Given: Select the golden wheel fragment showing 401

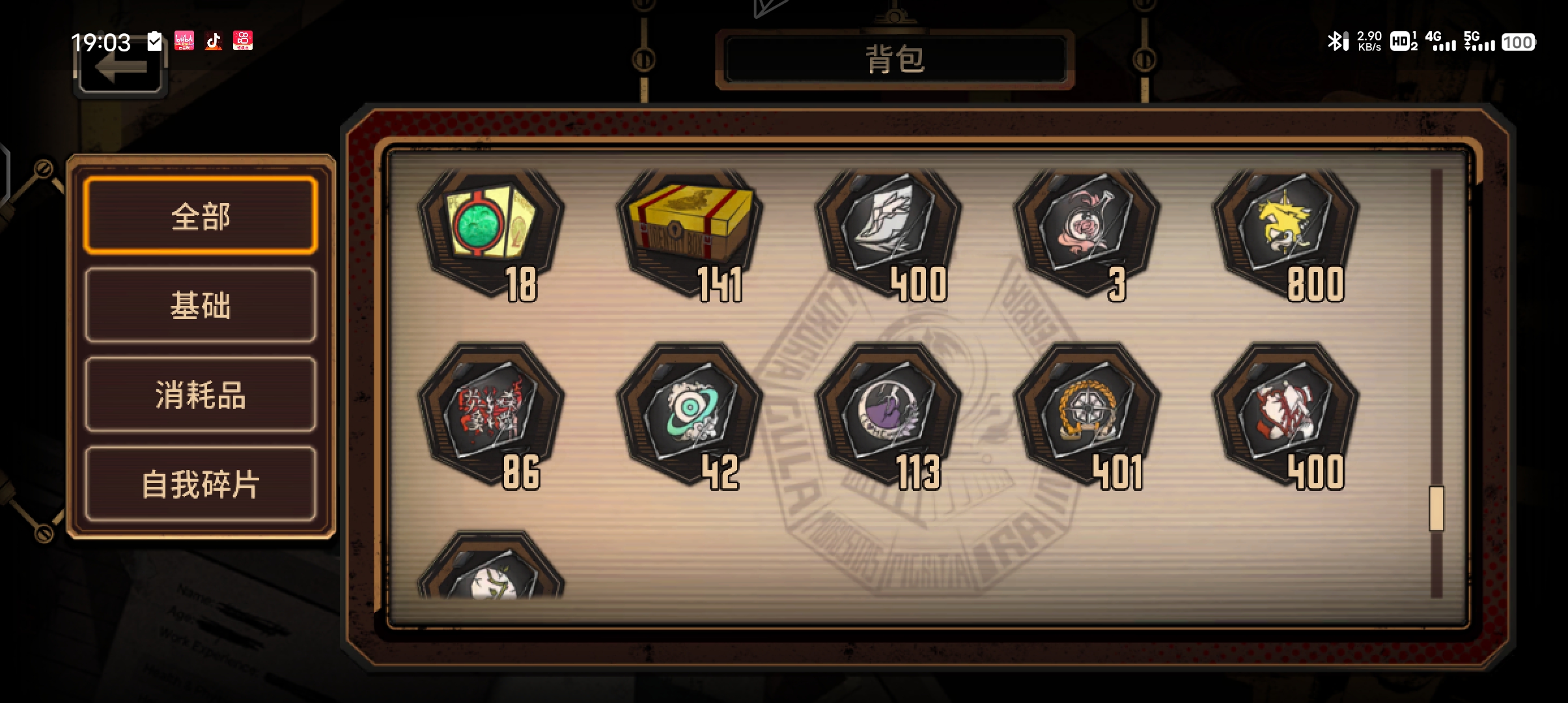Looking at the screenshot, I should pyautogui.click(x=1087, y=417).
